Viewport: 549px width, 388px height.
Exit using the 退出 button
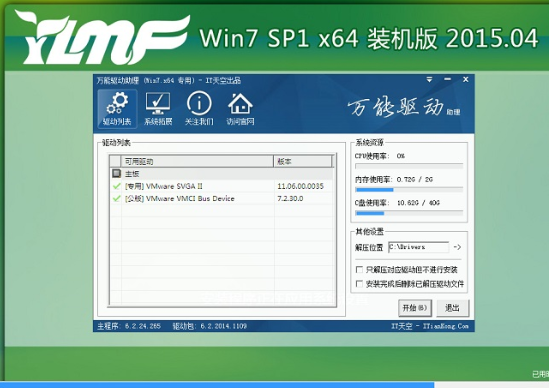coord(452,308)
